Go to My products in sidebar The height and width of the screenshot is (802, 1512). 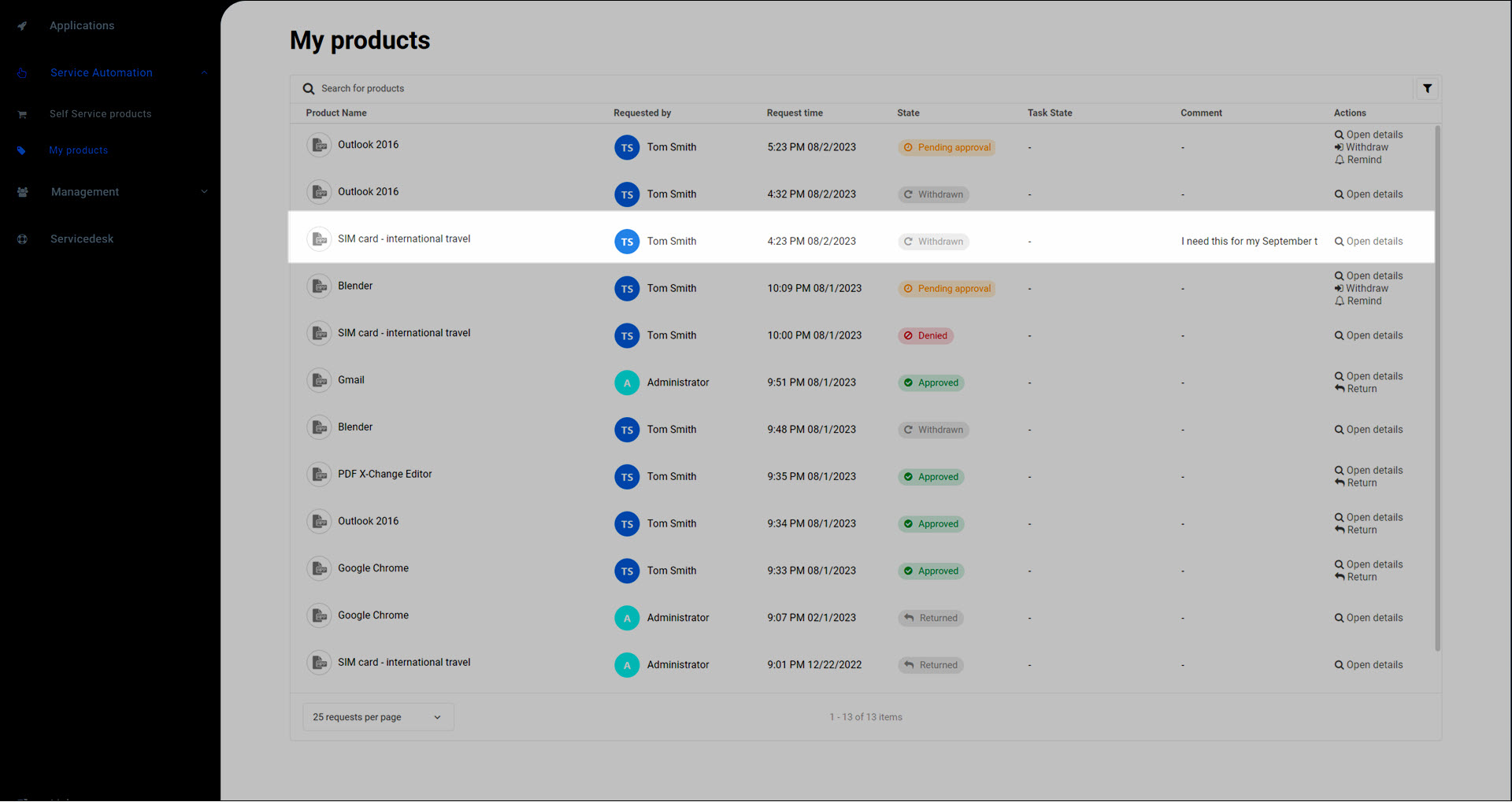coord(78,150)
